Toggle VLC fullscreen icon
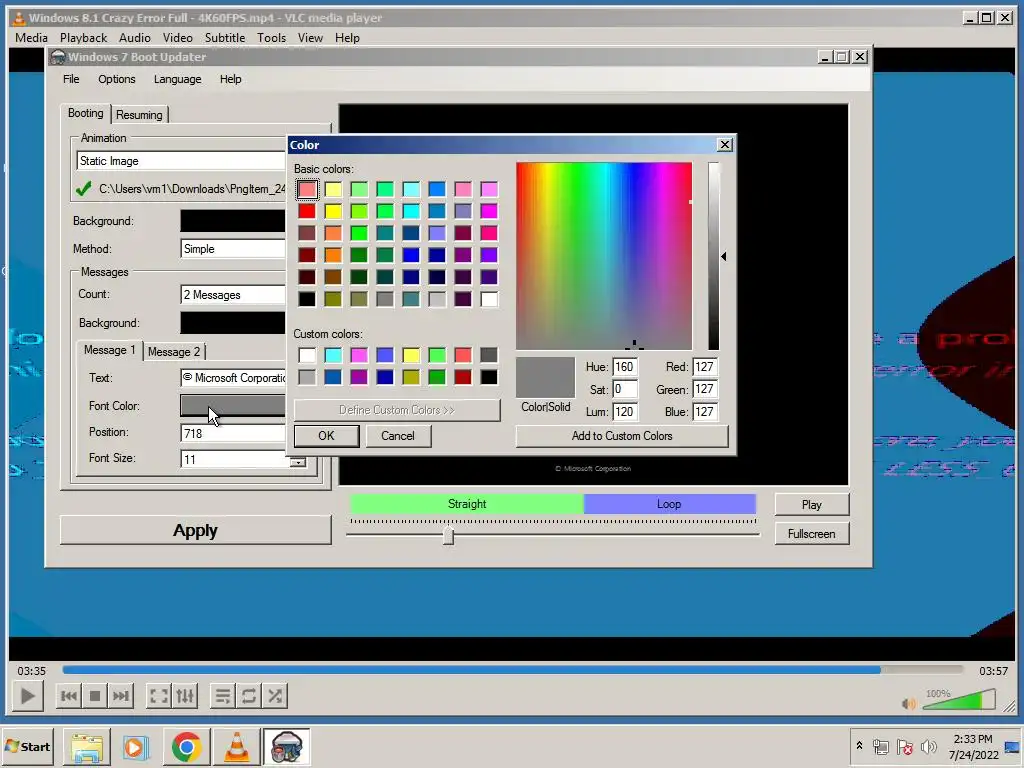This screenshot has width=1024, height=768. [x=159, y=696]
